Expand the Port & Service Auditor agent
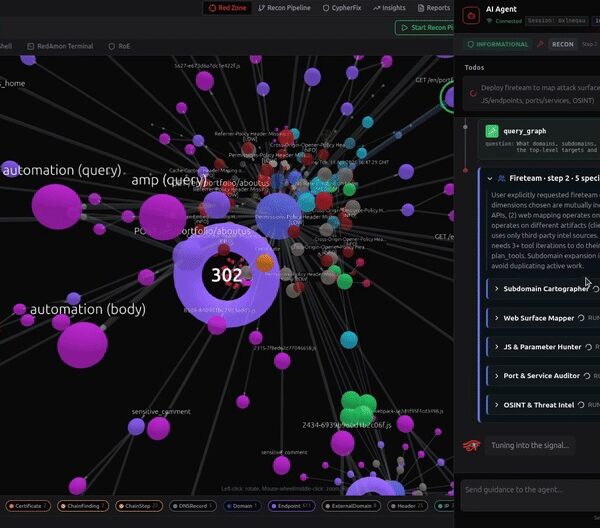Viewport: 600px width, 528px height. click(497, 376)
